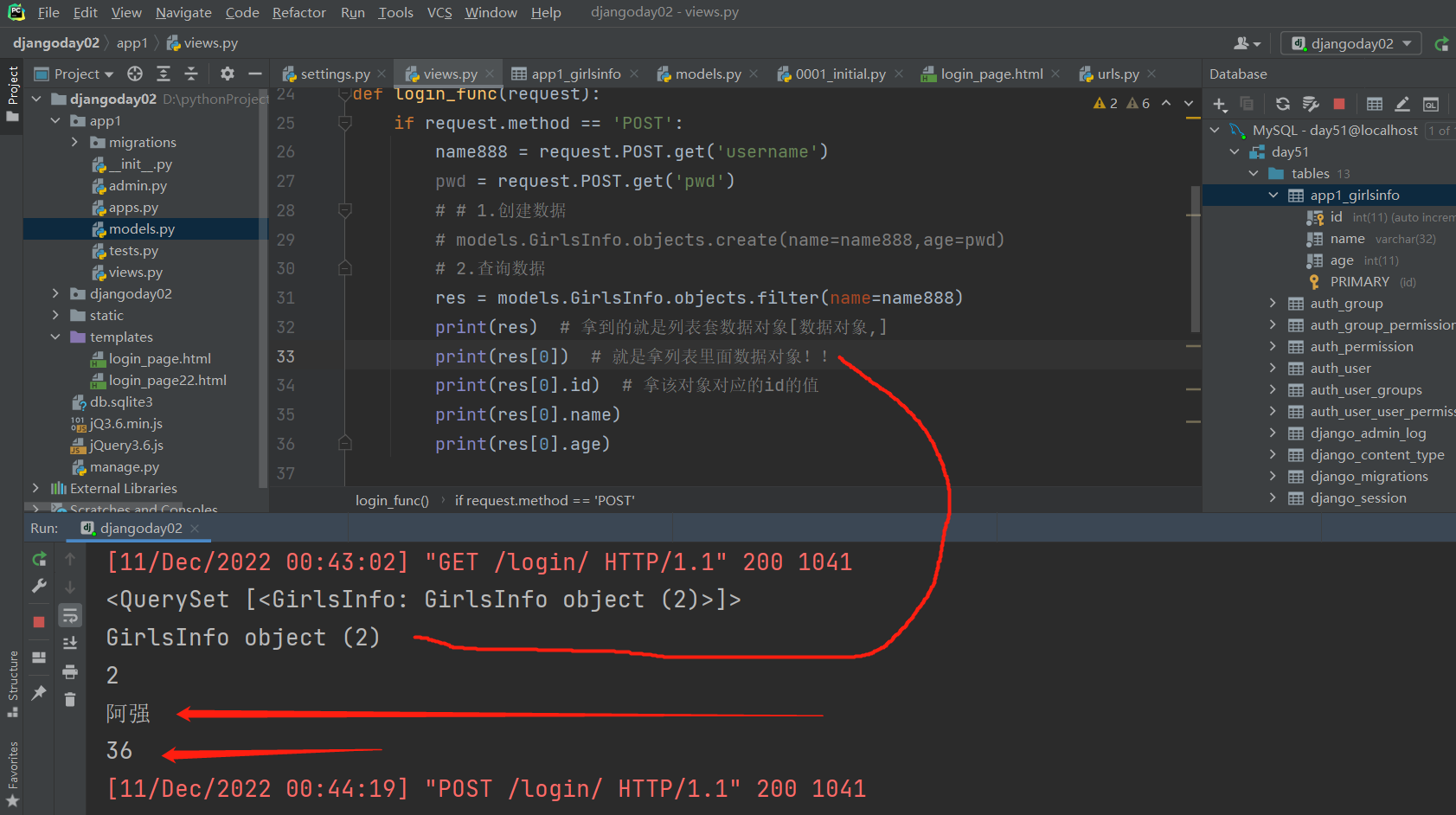Click the table editor icon in Database toolbar

[1375, 105]
